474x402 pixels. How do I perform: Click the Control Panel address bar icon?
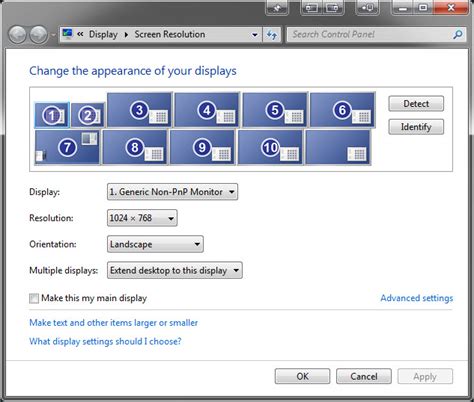click(68, 34)
